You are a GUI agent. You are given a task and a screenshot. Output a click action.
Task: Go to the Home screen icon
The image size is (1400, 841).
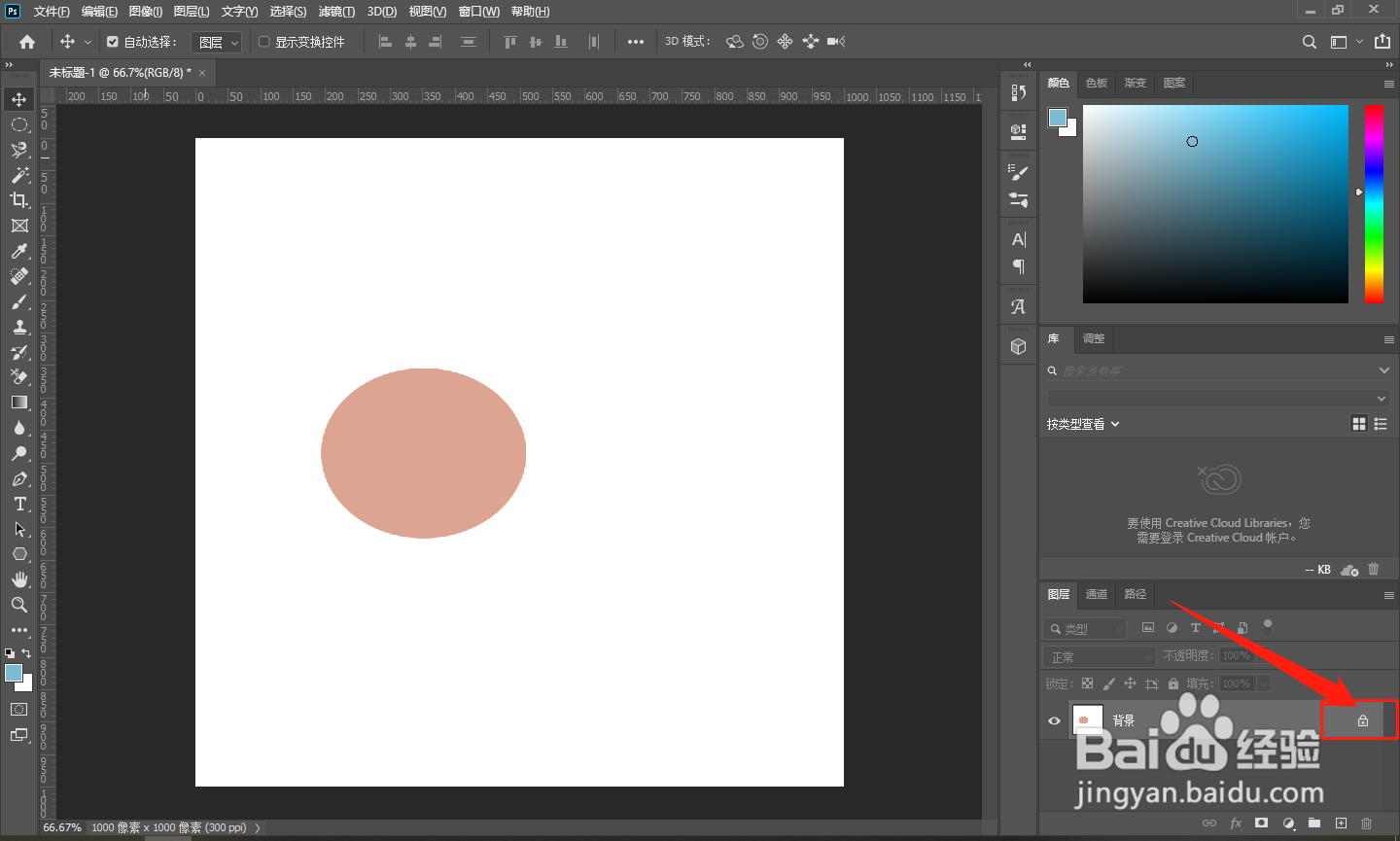click(27, 42)
